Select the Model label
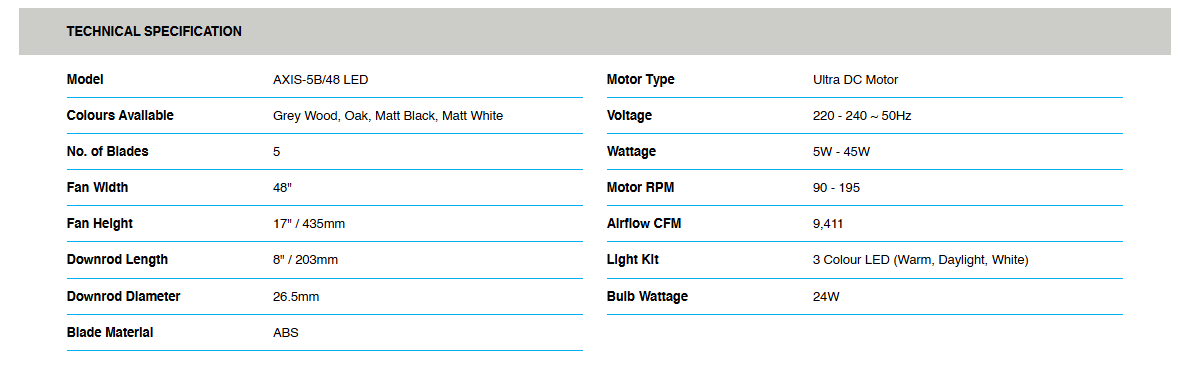The width and height of the screenshot is (1189, 367). tap(85, 80)
